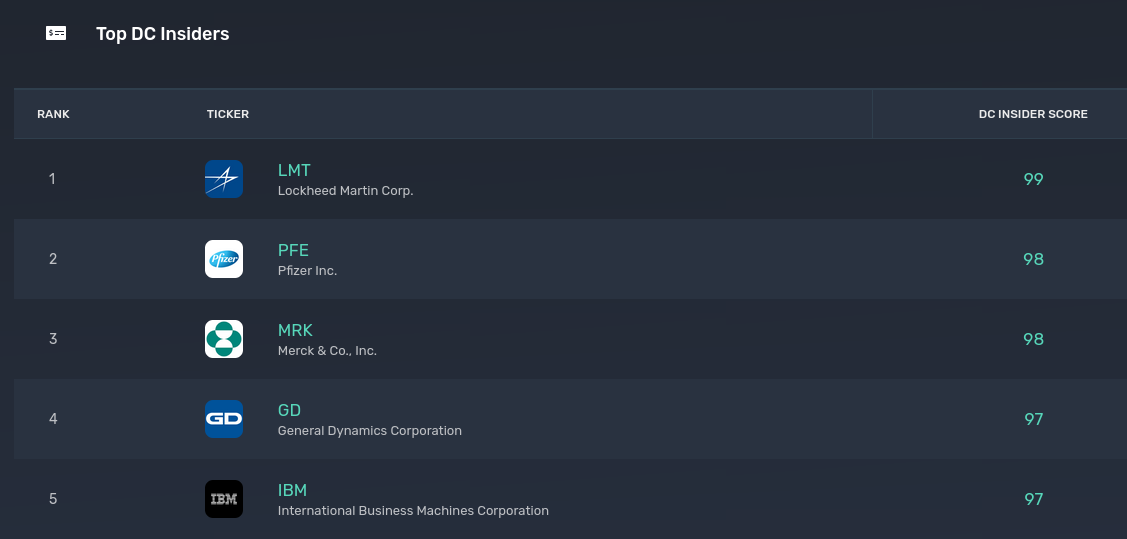Click rank number 3 in MRK row

point(53,339)
